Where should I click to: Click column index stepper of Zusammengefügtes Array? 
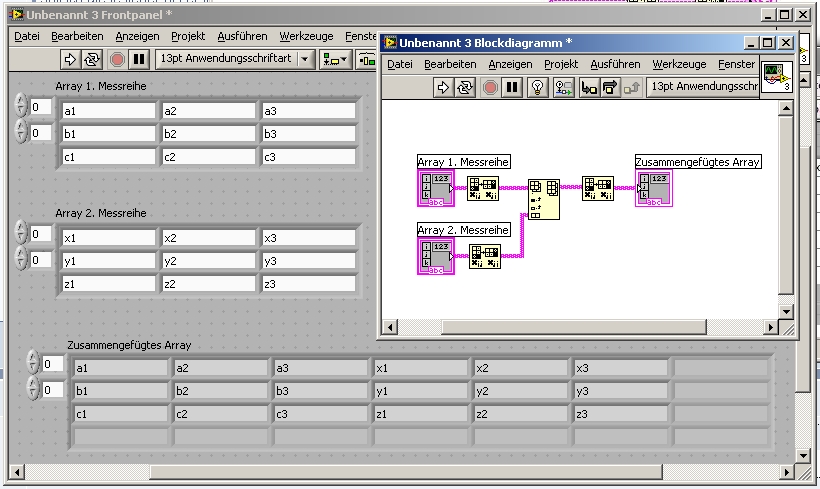tap(32, 388)
